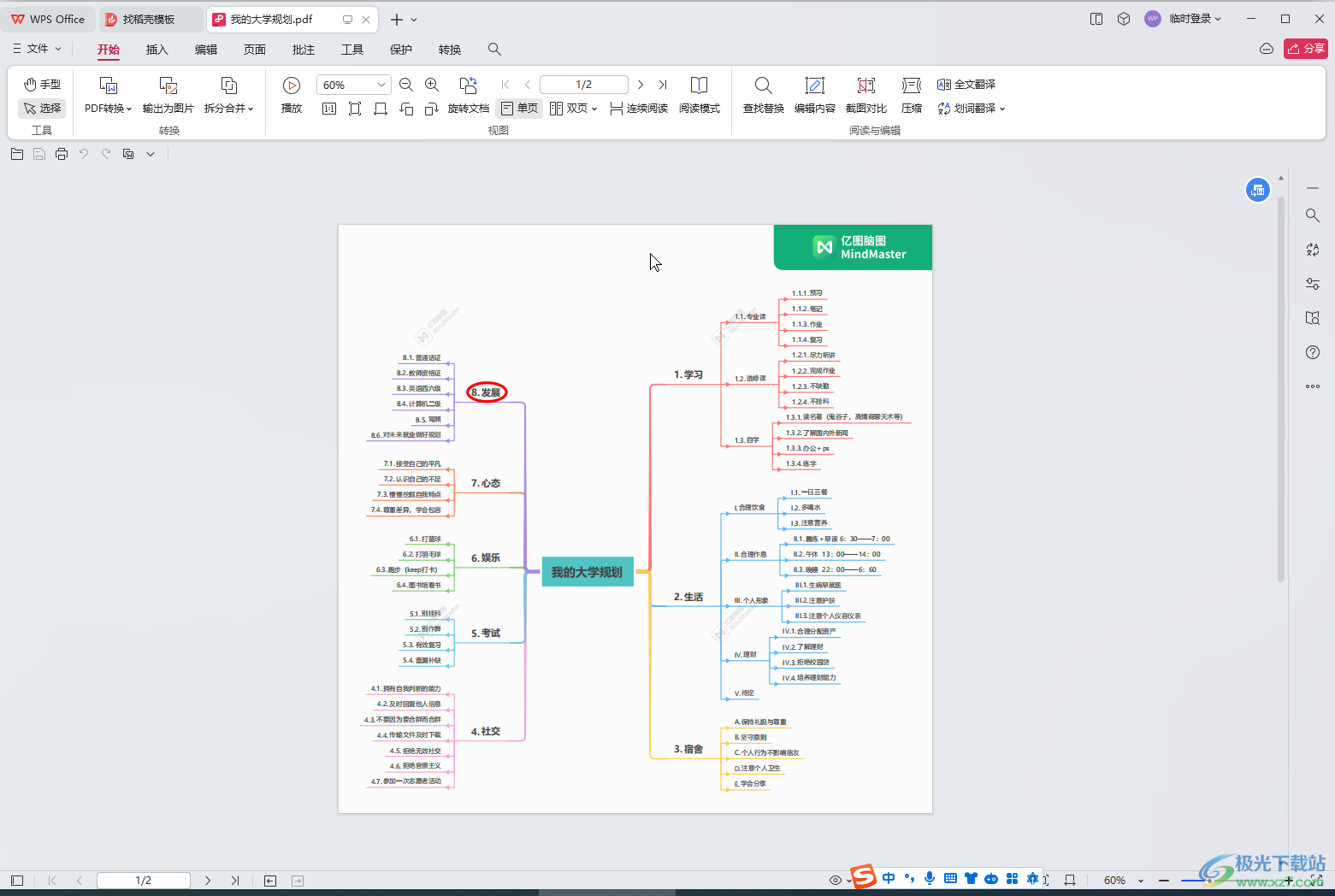
Task: Click 我的大学规划 center node
Action: coord(588,572)
